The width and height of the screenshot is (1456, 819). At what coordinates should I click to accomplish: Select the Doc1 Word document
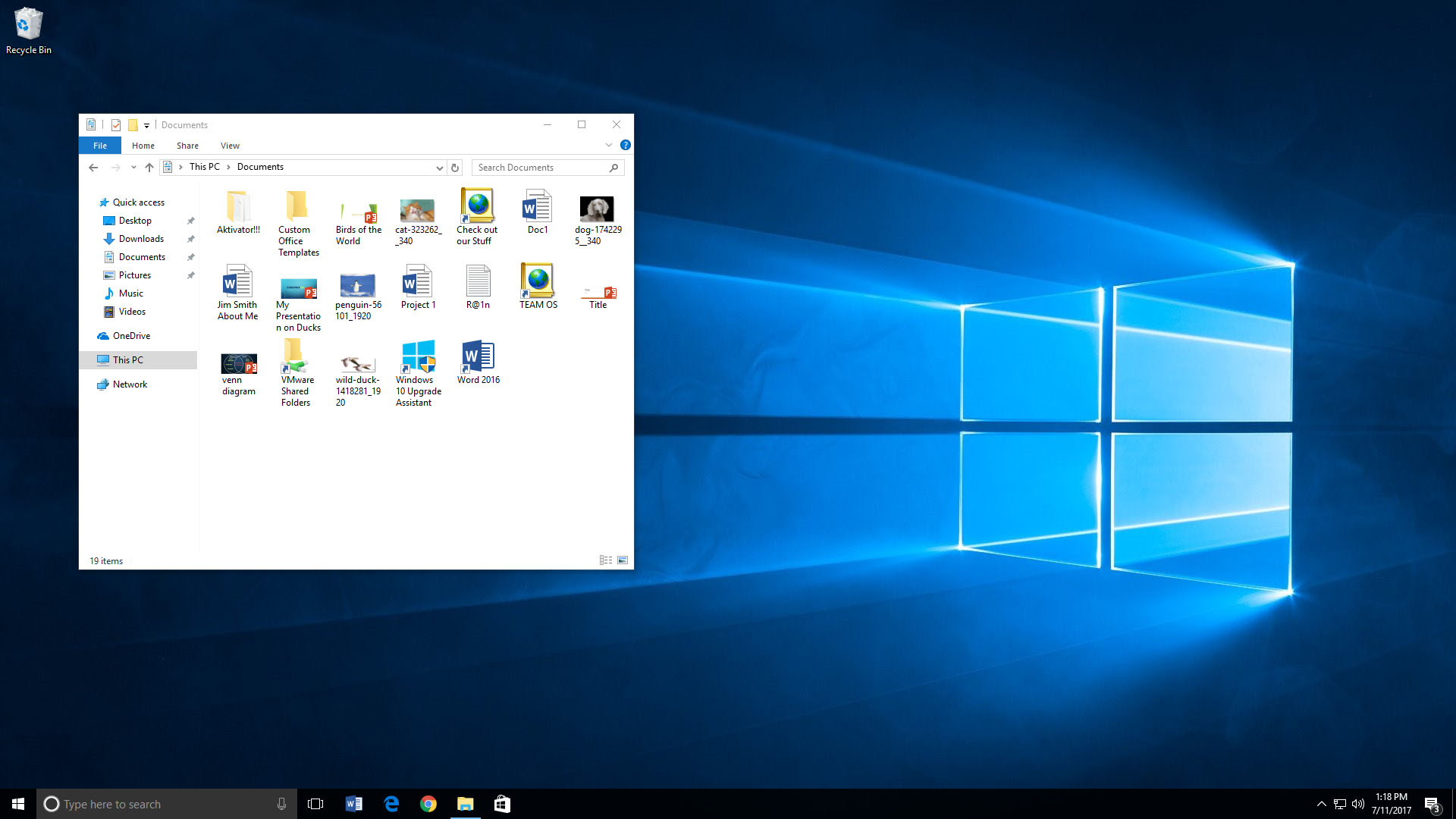(x=538, y=212)
